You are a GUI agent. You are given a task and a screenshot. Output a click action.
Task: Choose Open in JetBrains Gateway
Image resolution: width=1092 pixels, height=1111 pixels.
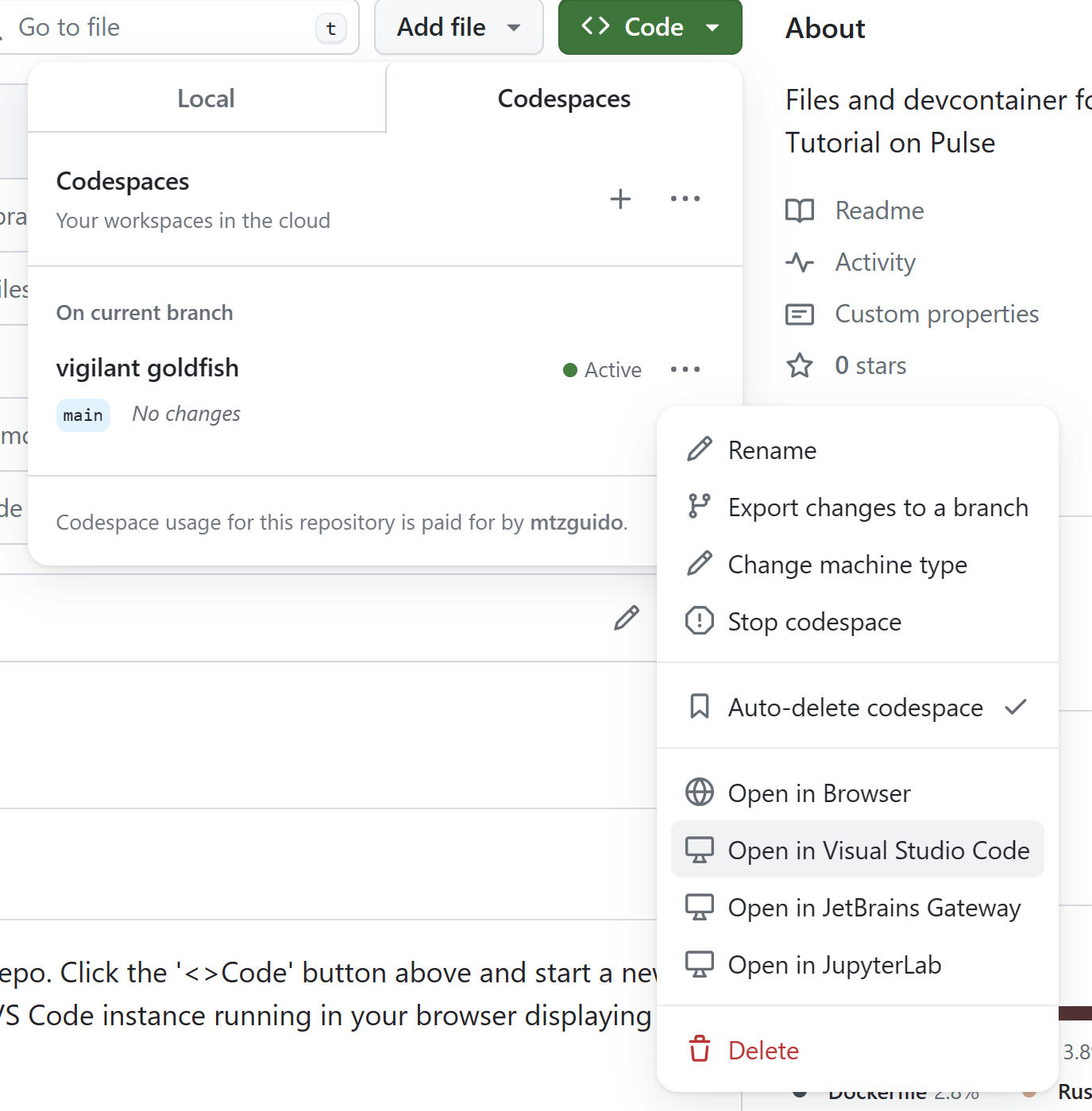[x=858, y=908]
